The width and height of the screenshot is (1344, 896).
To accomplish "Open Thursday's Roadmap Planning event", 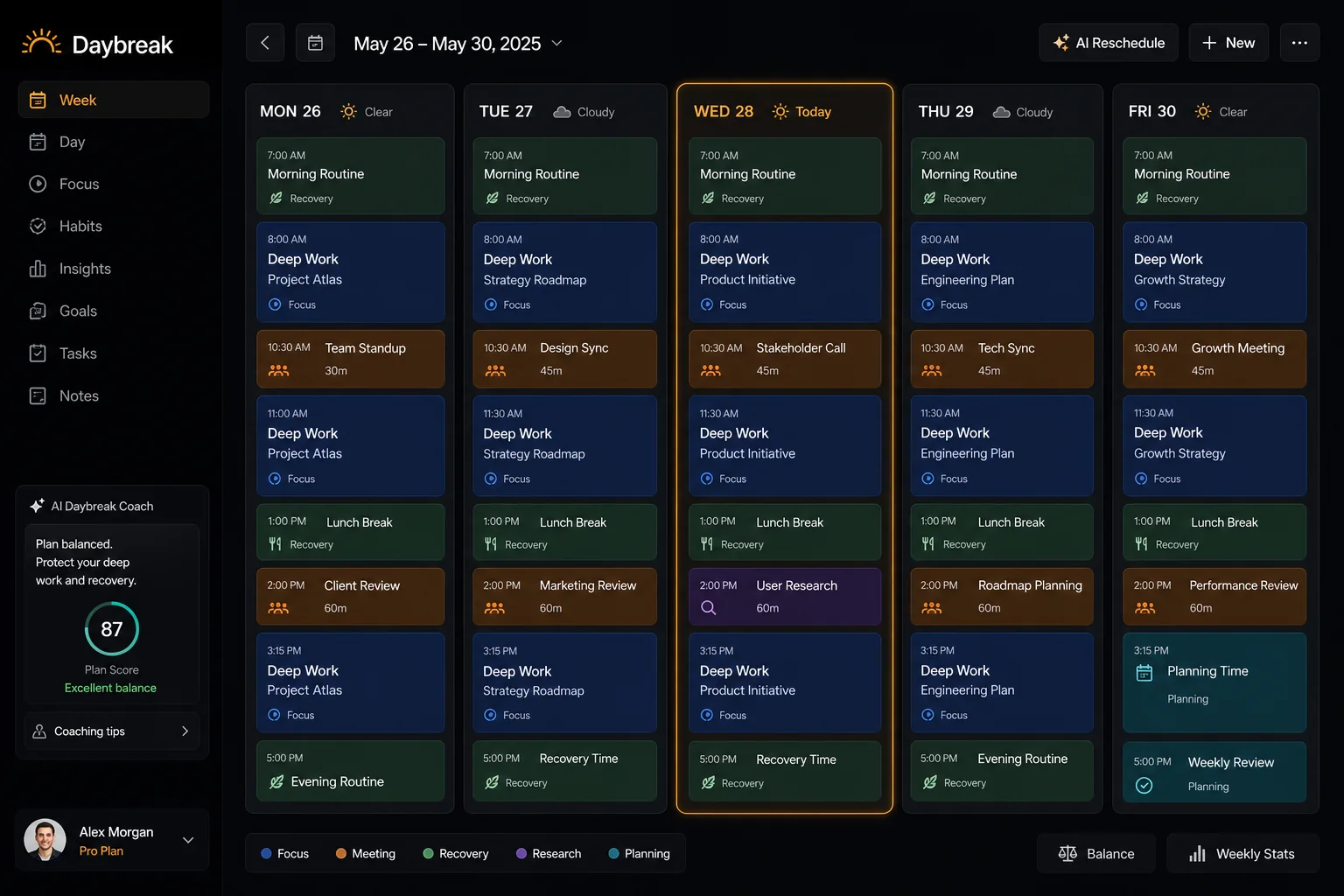I will point(1002,597).
